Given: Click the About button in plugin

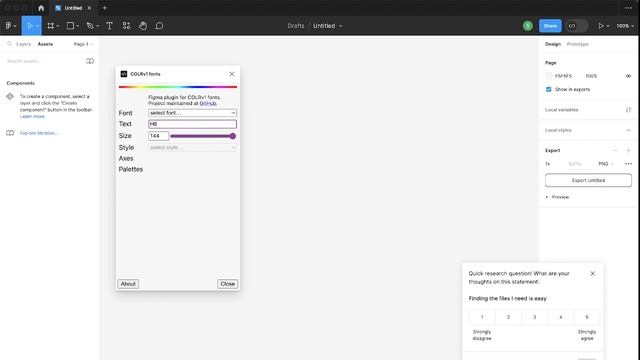Looking at the screenshot, I should click(x=128, y=284).
